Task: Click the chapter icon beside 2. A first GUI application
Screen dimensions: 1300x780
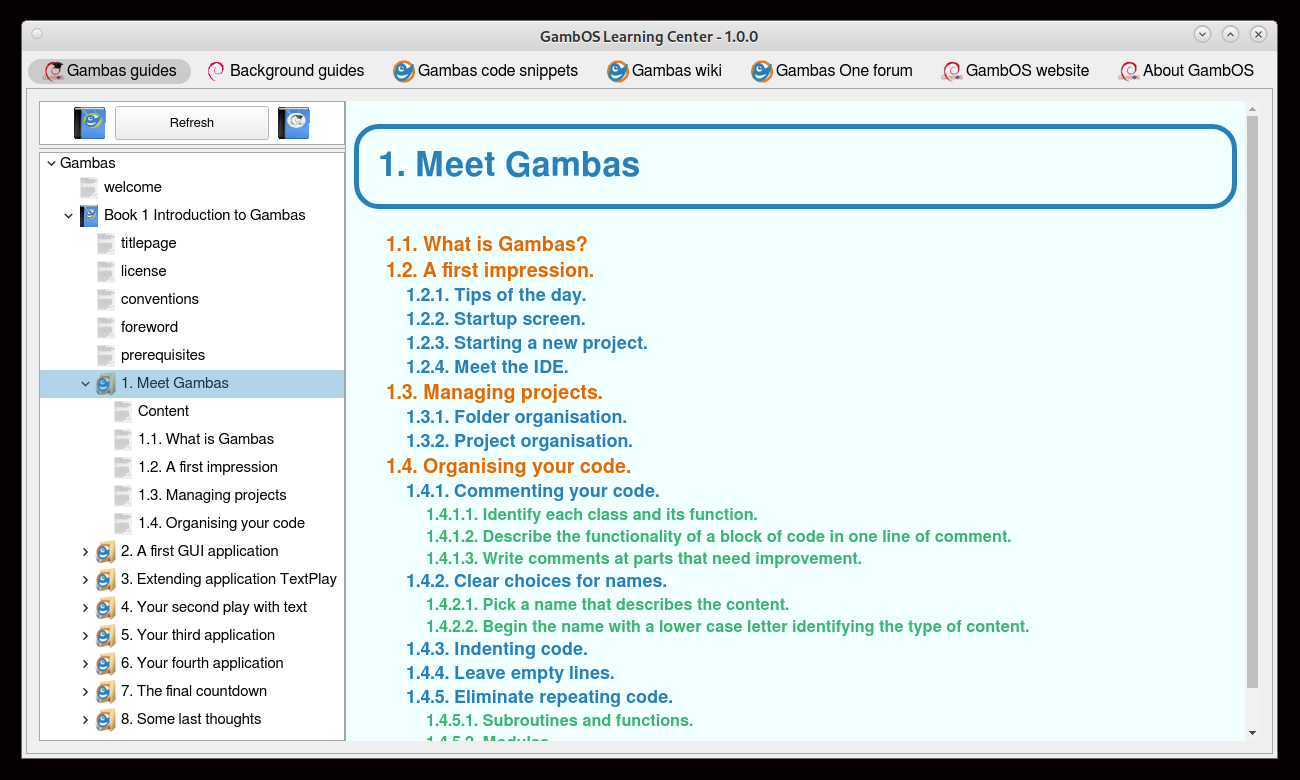Action: pos(106,551)
